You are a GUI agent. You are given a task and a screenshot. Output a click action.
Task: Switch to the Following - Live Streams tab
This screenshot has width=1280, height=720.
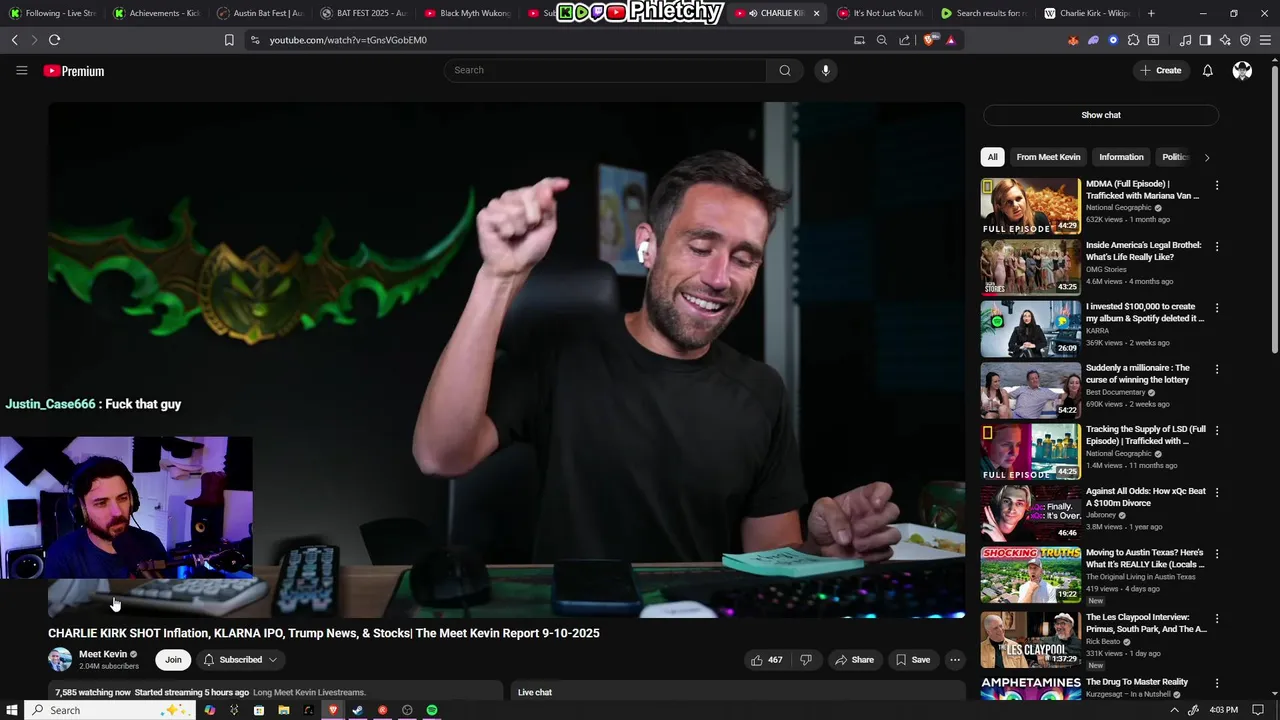(x=52, y=13)
